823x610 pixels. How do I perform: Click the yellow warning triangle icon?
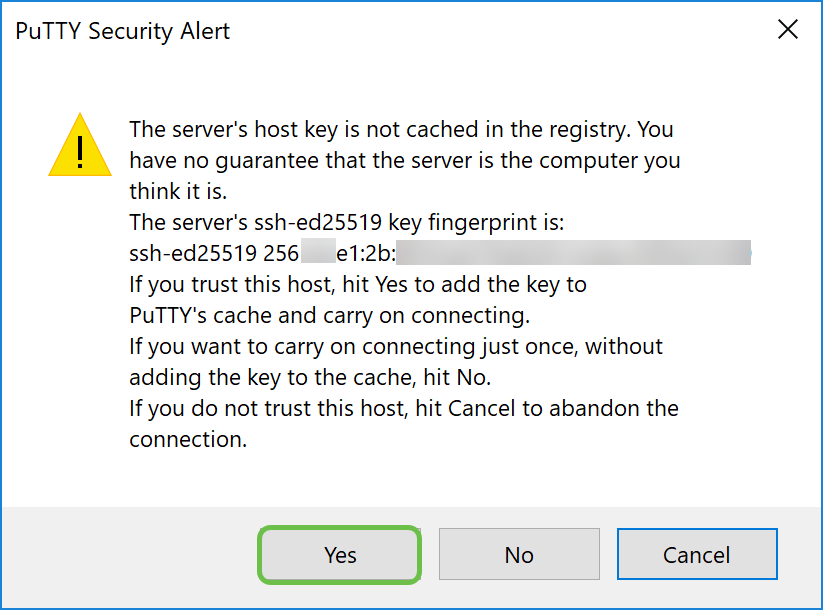[80, 146]
